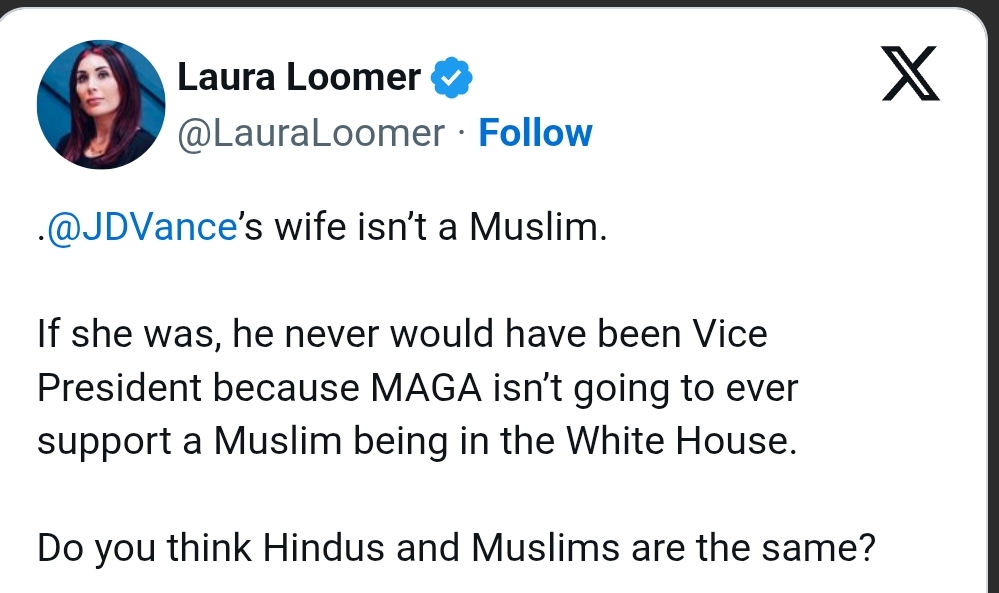
Task: Follow the Laura Loomer account
Action: pos(535,133)
